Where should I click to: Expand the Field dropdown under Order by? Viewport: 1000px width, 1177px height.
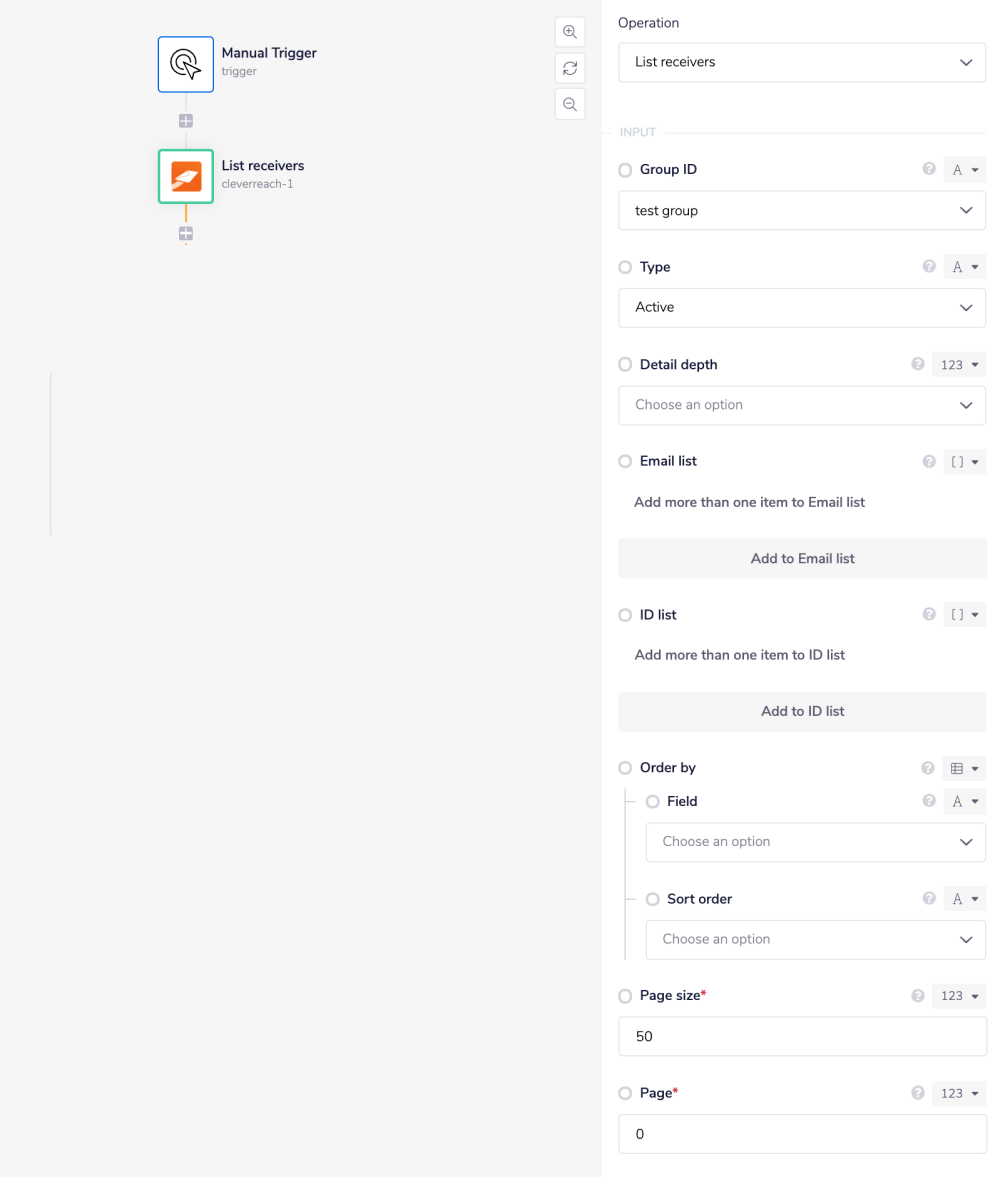pos(815,842)
